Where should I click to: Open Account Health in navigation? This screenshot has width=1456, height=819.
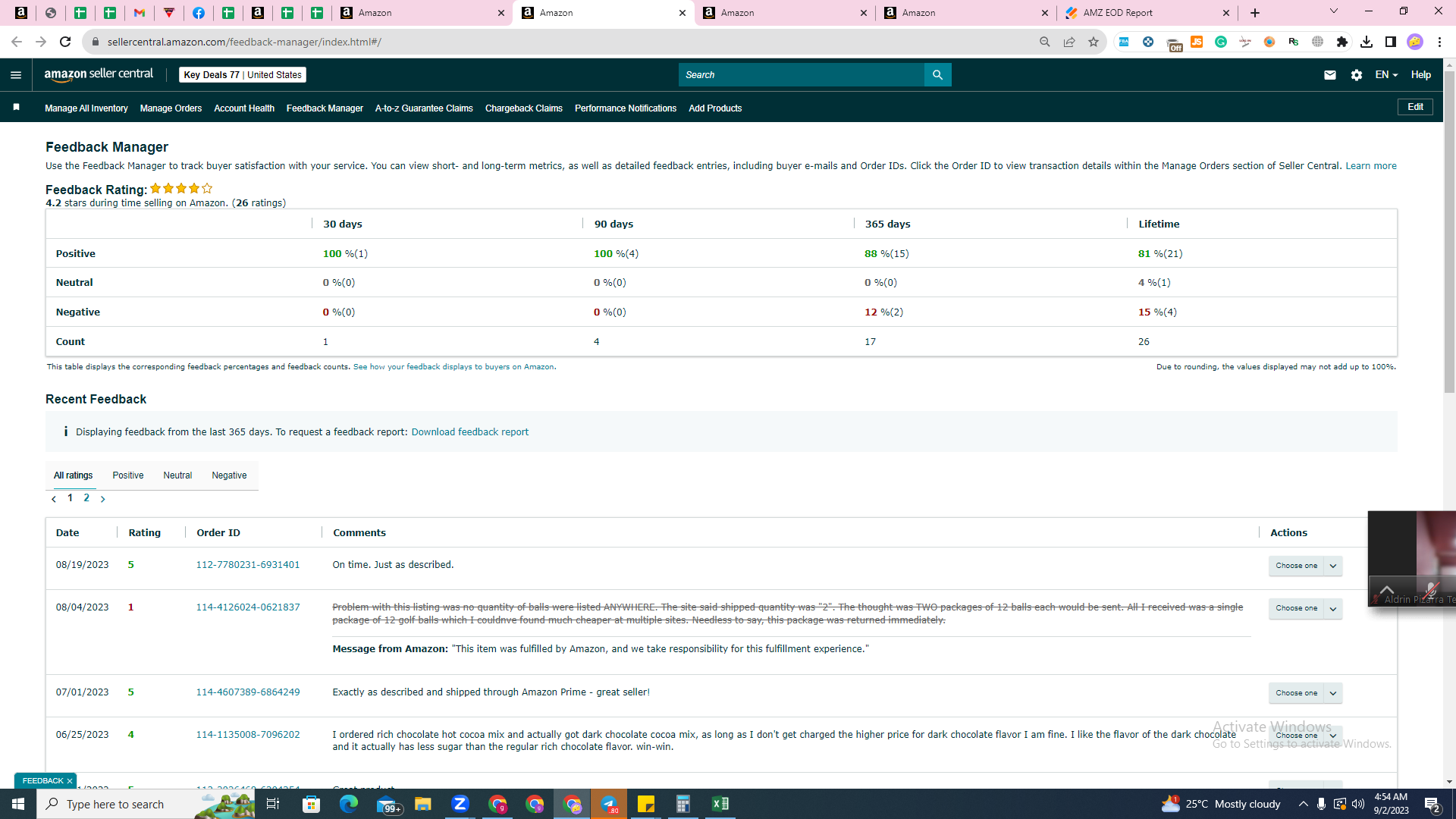point(244,108)
